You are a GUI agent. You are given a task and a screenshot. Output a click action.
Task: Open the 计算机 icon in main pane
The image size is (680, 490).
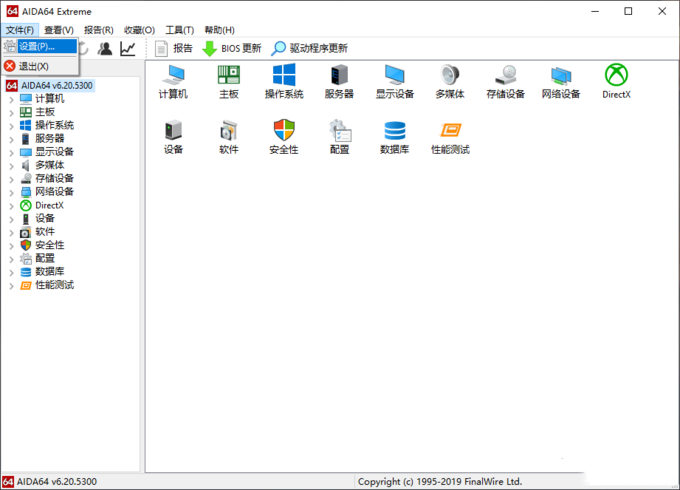(173, 82)
